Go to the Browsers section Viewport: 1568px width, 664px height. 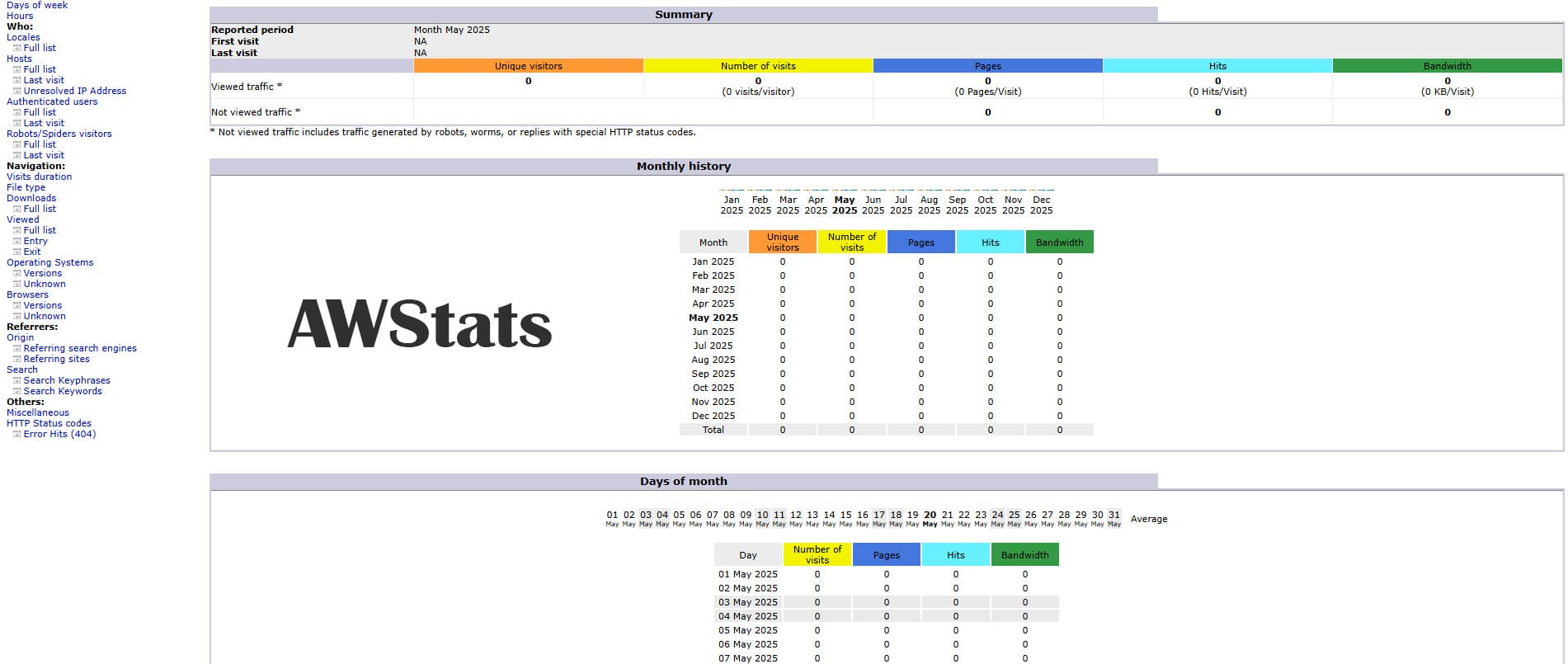click(x=27, y=294)
